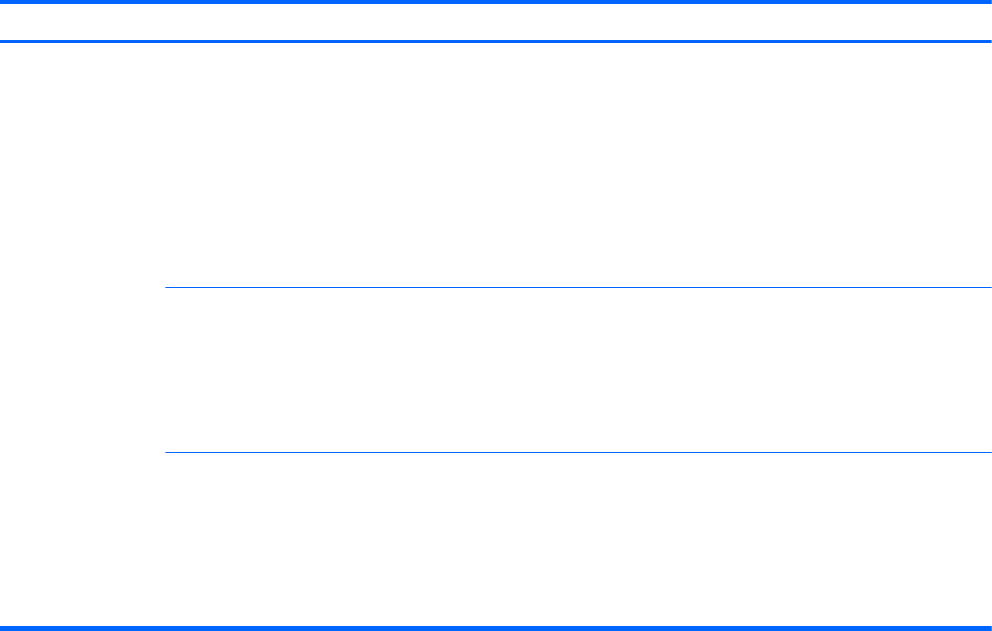Select the third empty table row
The height and width of the screenshot is (631, 992).
coord(570,540)
